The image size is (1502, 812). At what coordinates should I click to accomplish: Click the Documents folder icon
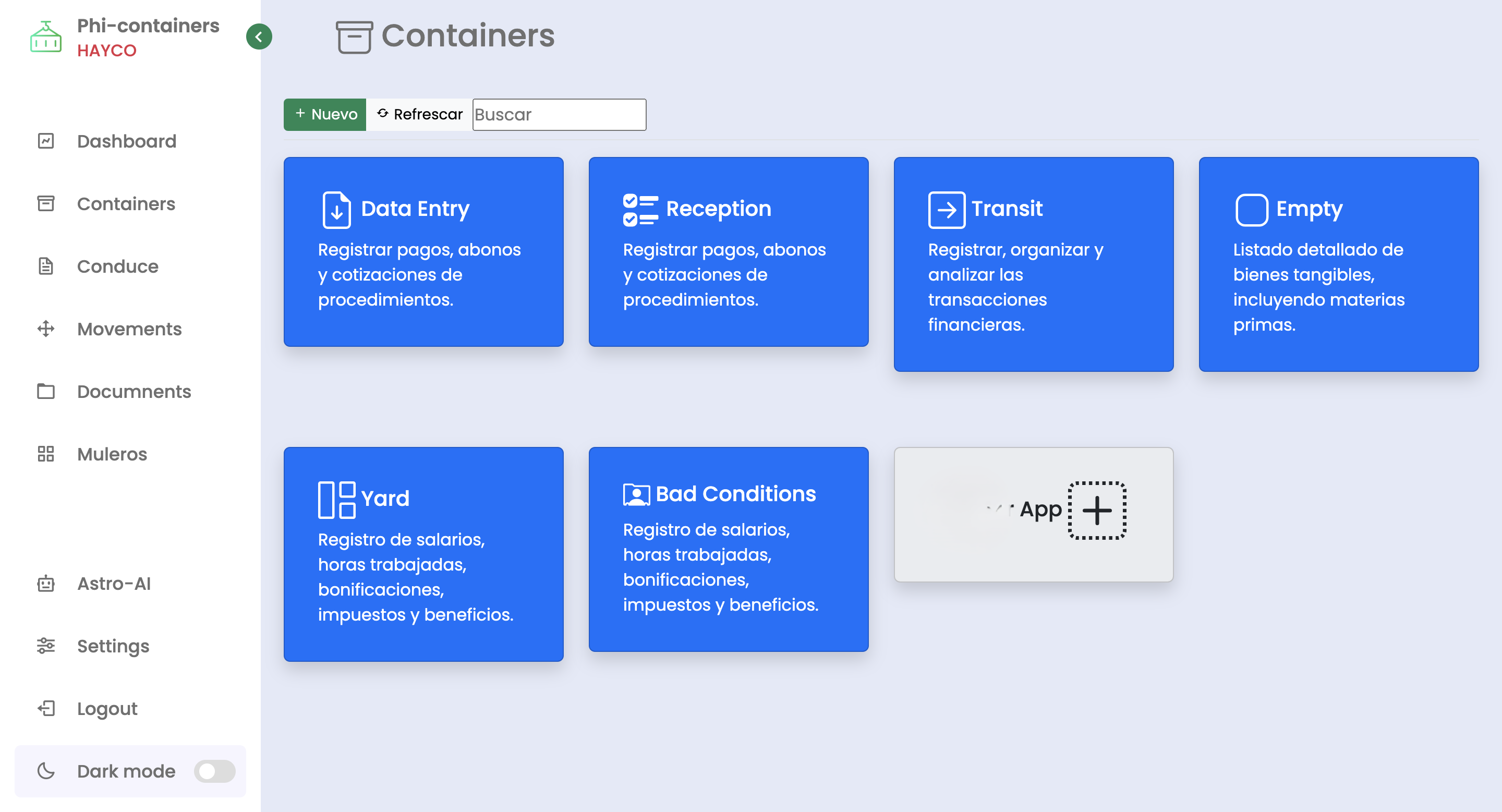click(46, 391)
